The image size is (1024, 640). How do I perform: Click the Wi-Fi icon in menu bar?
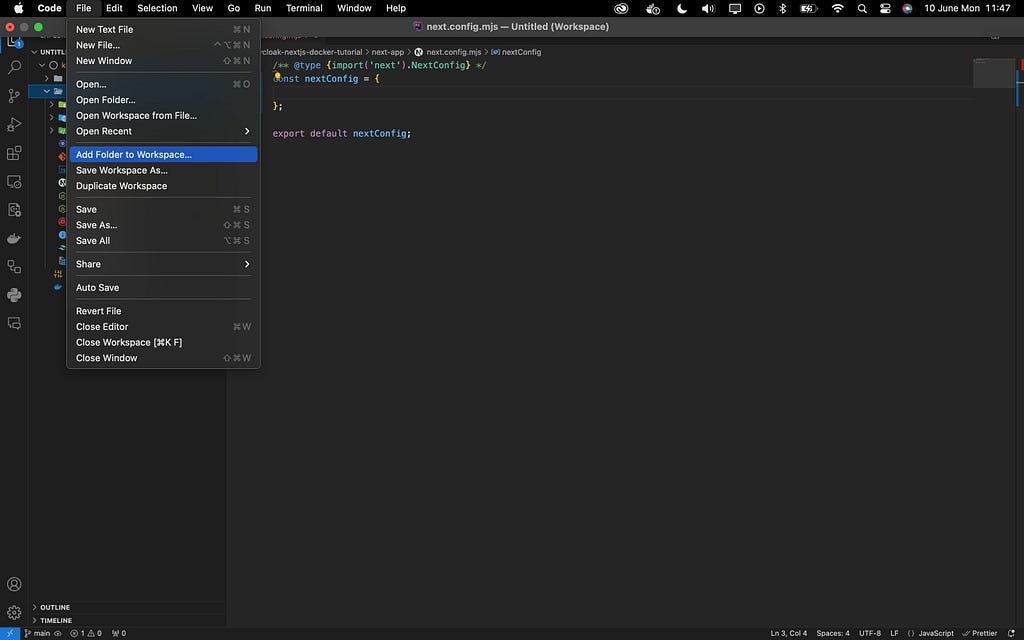pos(837,8)
